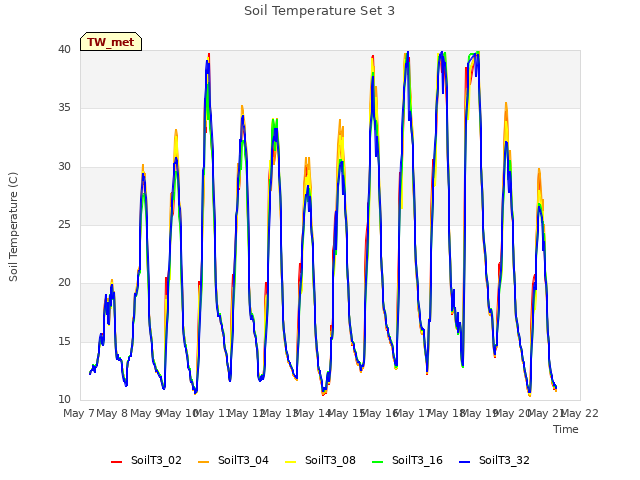Viewport: 640px width, 480px height.
Task: Click the TW_met annotation label
Action: click(x=111, y=42)
